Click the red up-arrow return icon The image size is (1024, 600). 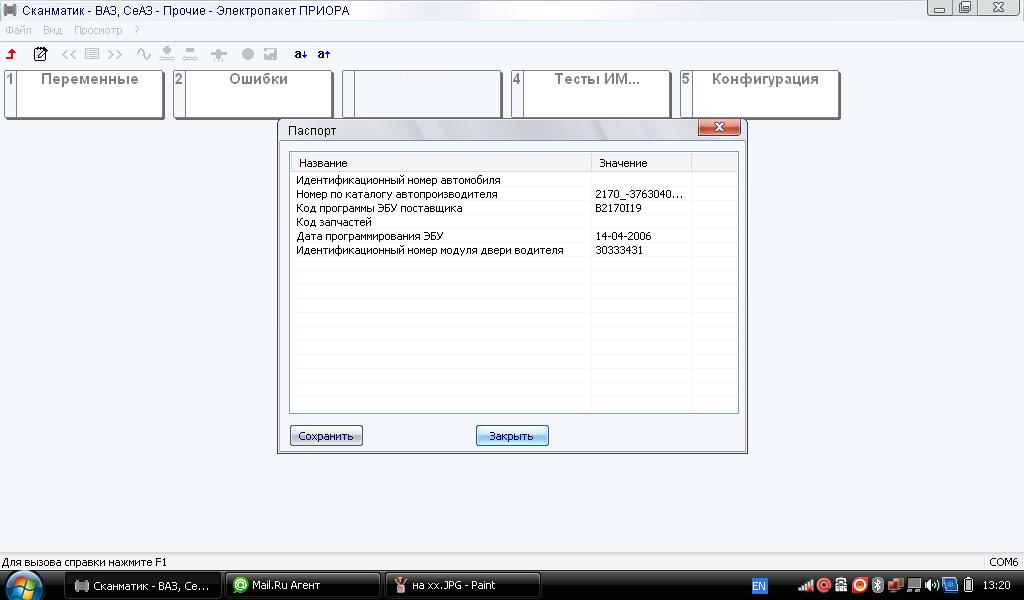click(x=11, y=54)
